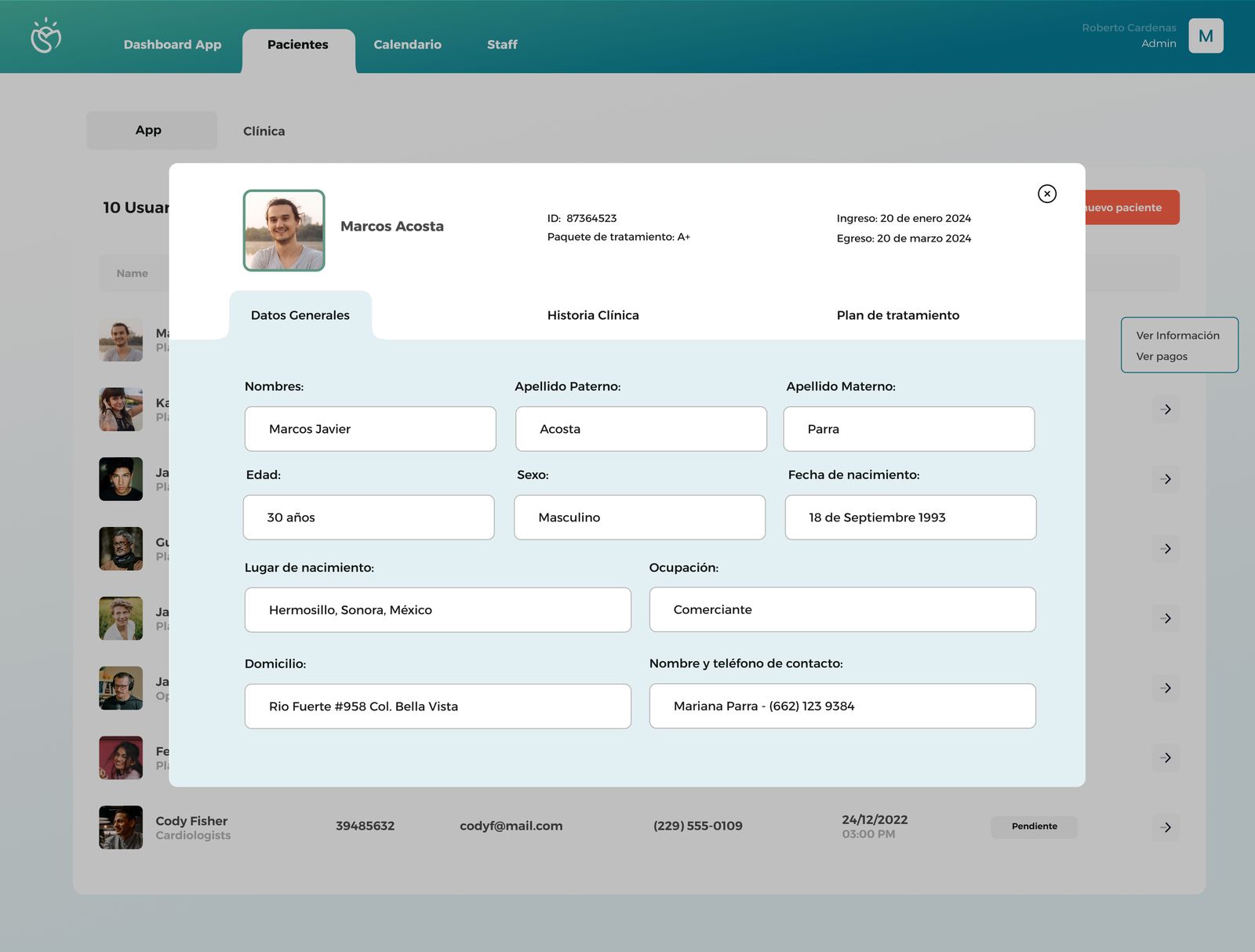Click ID 39485632 in Cody Fisher row
Screen dimensions: 1255x952
tap(365, 826)
